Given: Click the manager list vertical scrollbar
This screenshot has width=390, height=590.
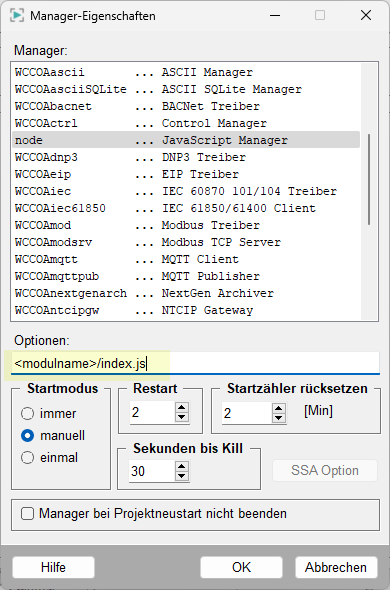Looking at the screenshot, I should tap(369, 180).
